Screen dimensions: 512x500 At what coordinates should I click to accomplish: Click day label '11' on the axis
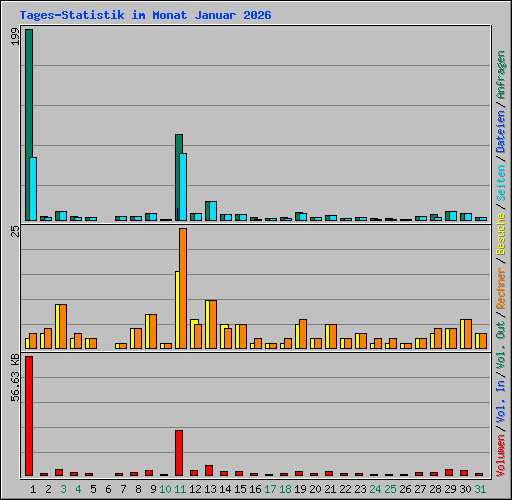[x=180, y=489]
